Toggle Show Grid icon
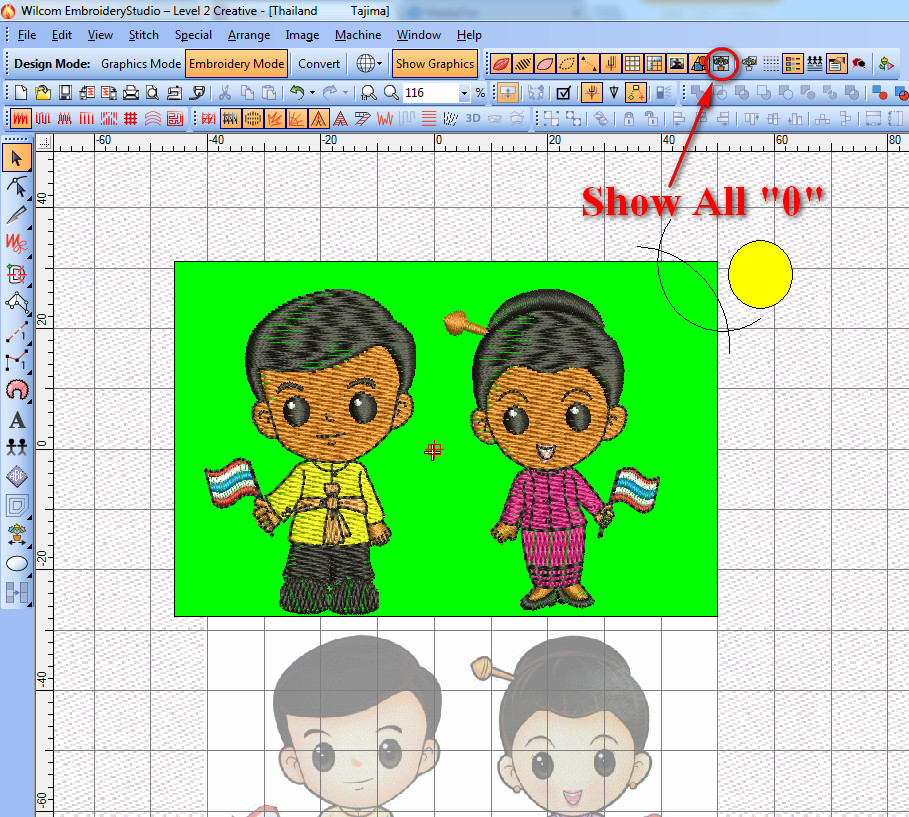909x817 pixels. [632, 64]
